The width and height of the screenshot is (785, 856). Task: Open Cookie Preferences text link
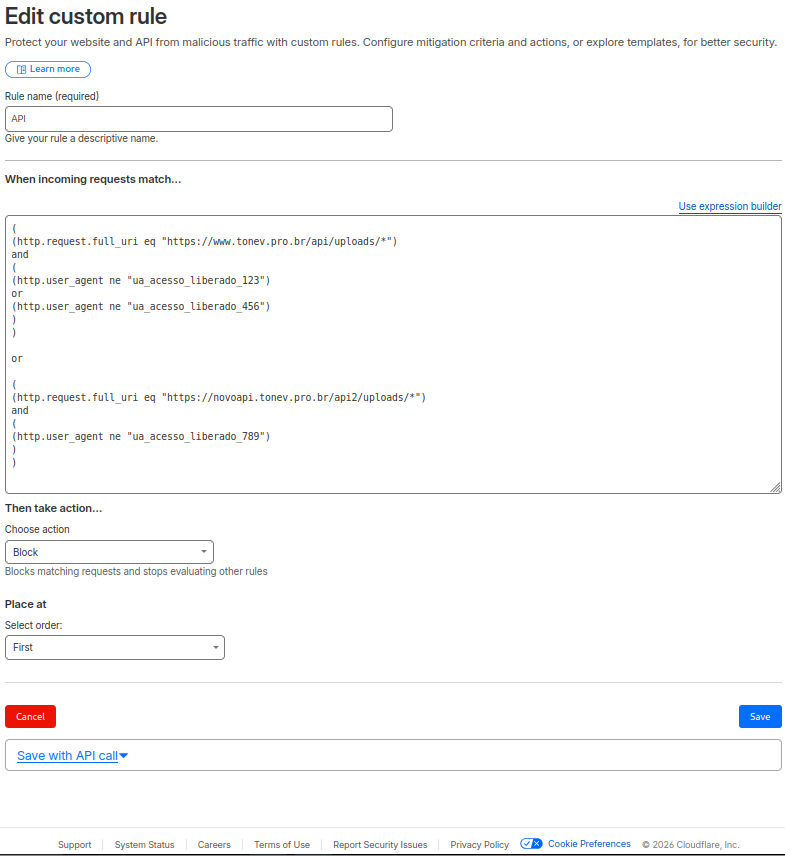[x=589, y=844]
